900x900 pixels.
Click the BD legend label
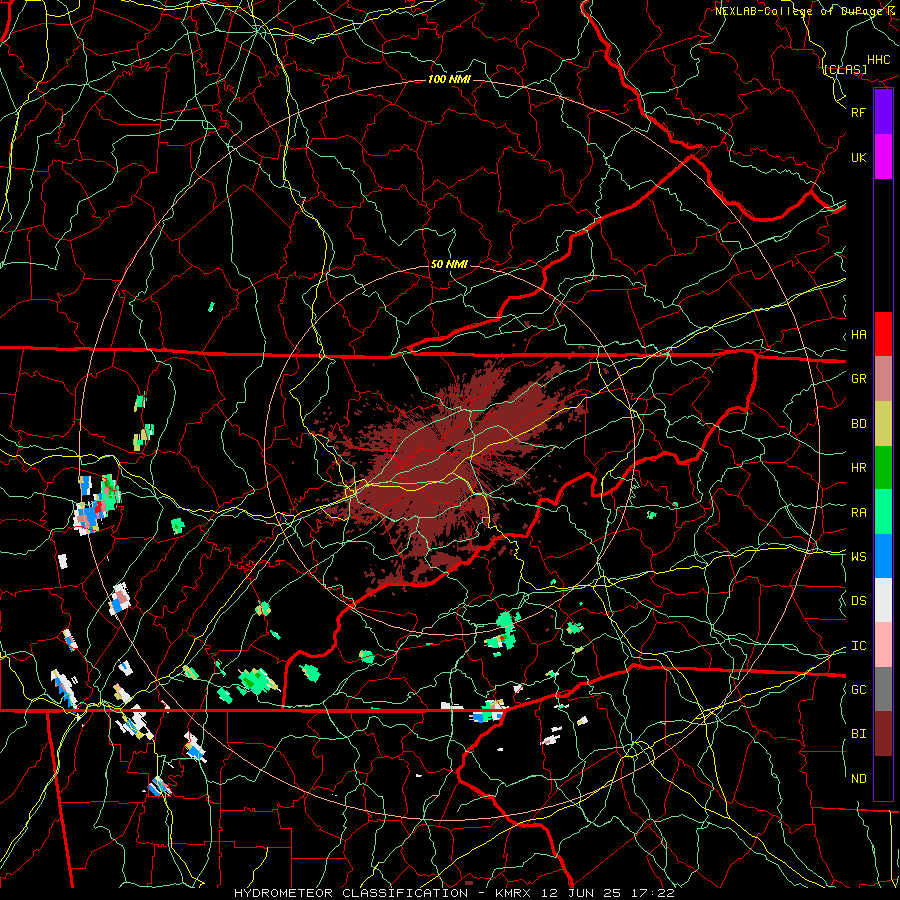point(859,424)
